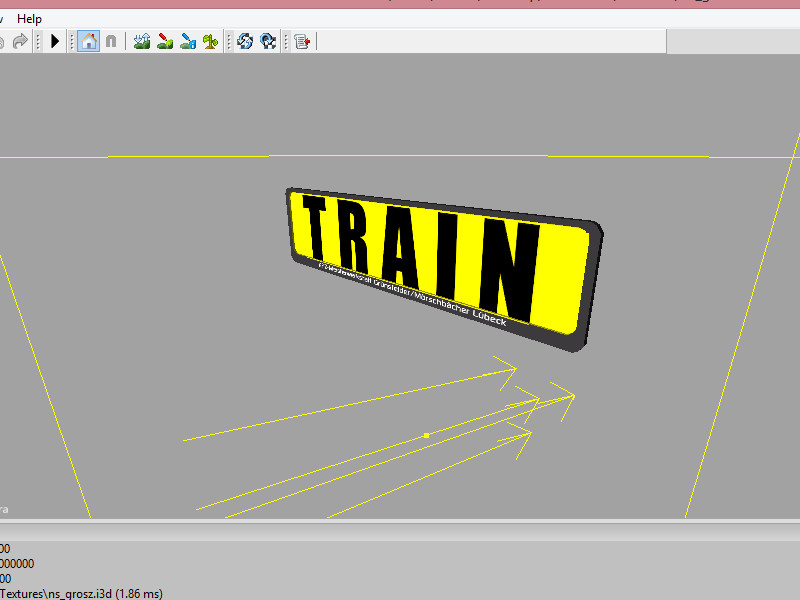The image size is (800, 600).
Task: Select the terrain paint tool with red brush
Action: (x=165, y=41)
